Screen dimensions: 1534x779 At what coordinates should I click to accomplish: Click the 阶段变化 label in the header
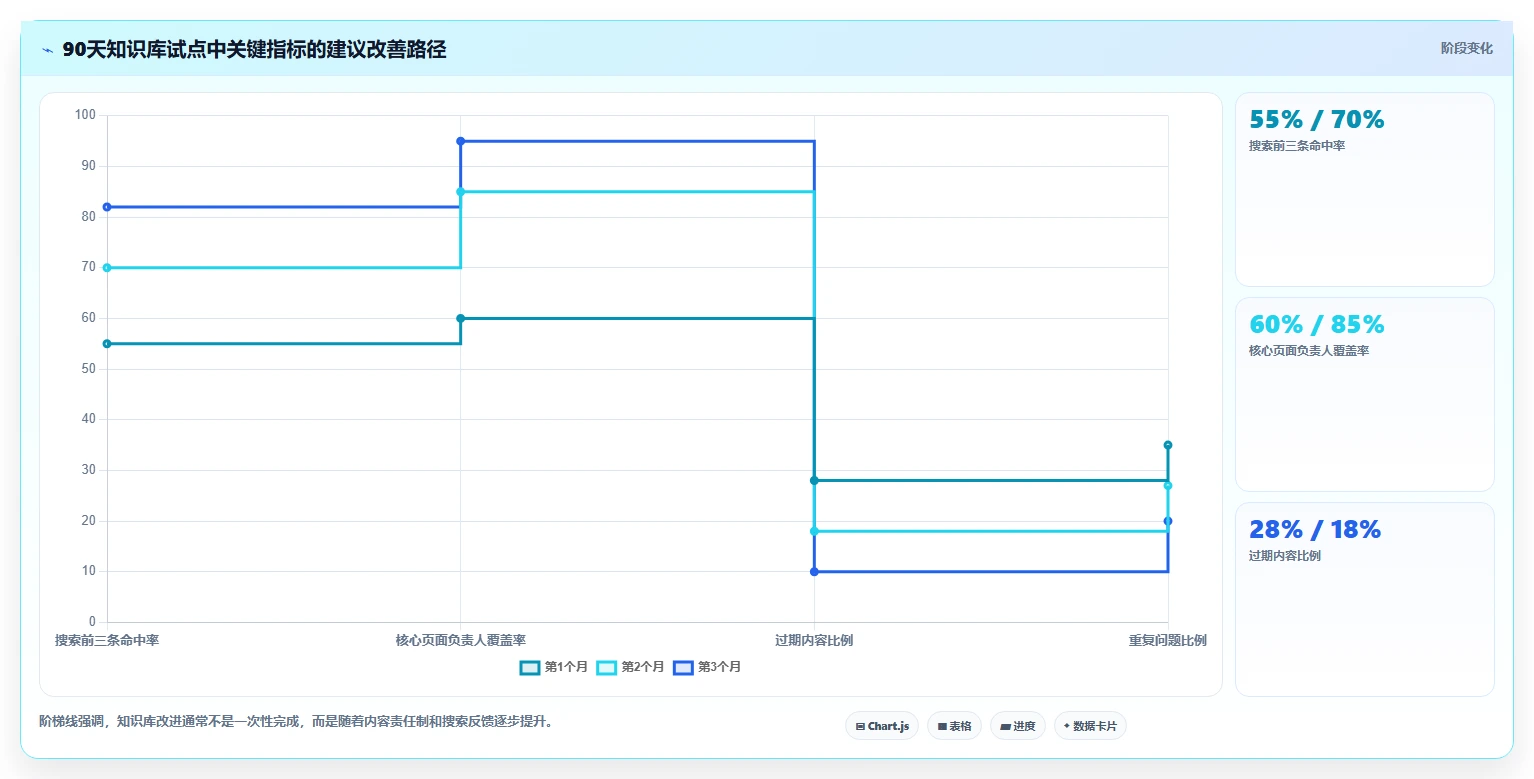tap(1467, 49)
